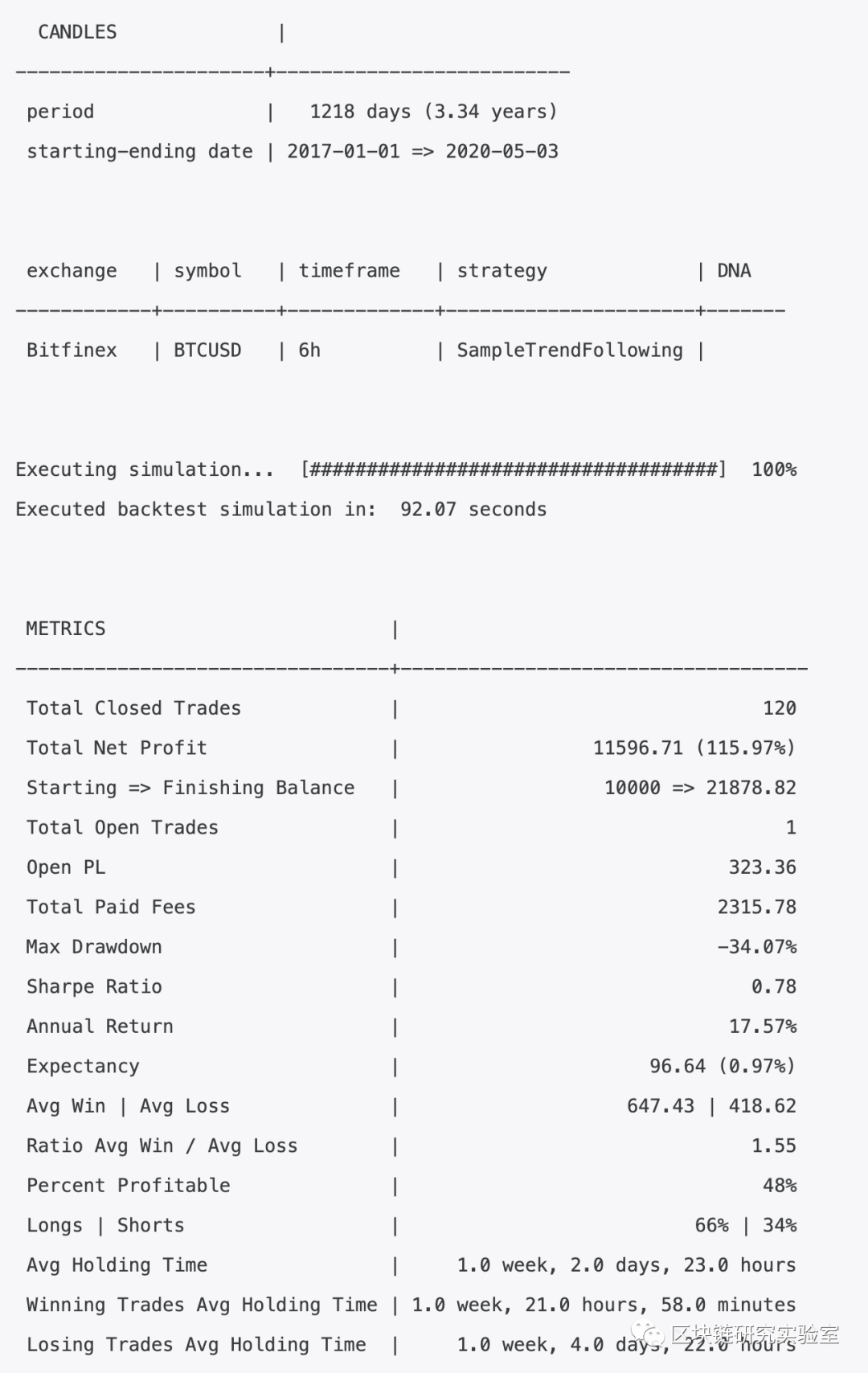Viewport: 868px width, 1373px height.
Task: Click the Bitfinex exchange cell
Action: tap(72, 350)
